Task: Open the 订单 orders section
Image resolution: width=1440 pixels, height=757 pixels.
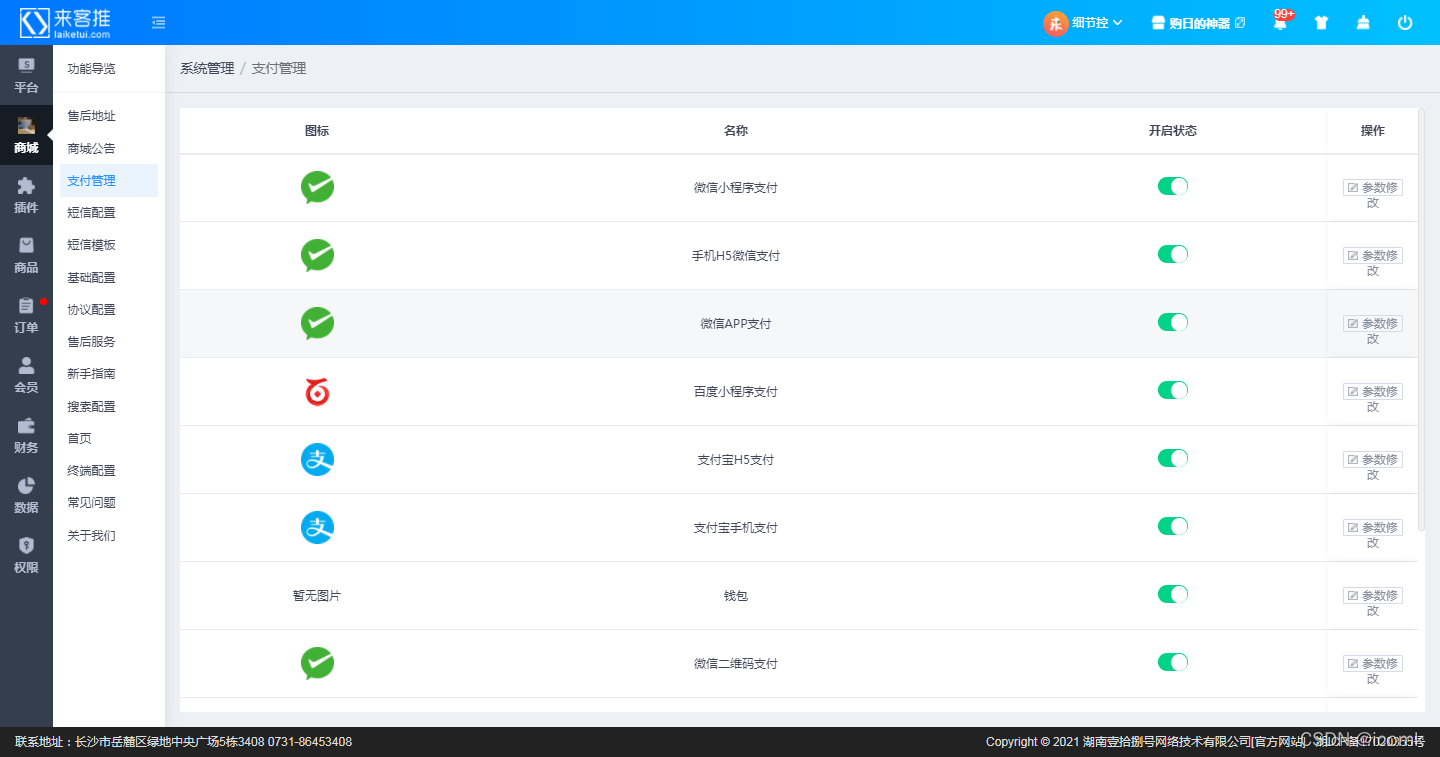Action: tap(26, 315)
